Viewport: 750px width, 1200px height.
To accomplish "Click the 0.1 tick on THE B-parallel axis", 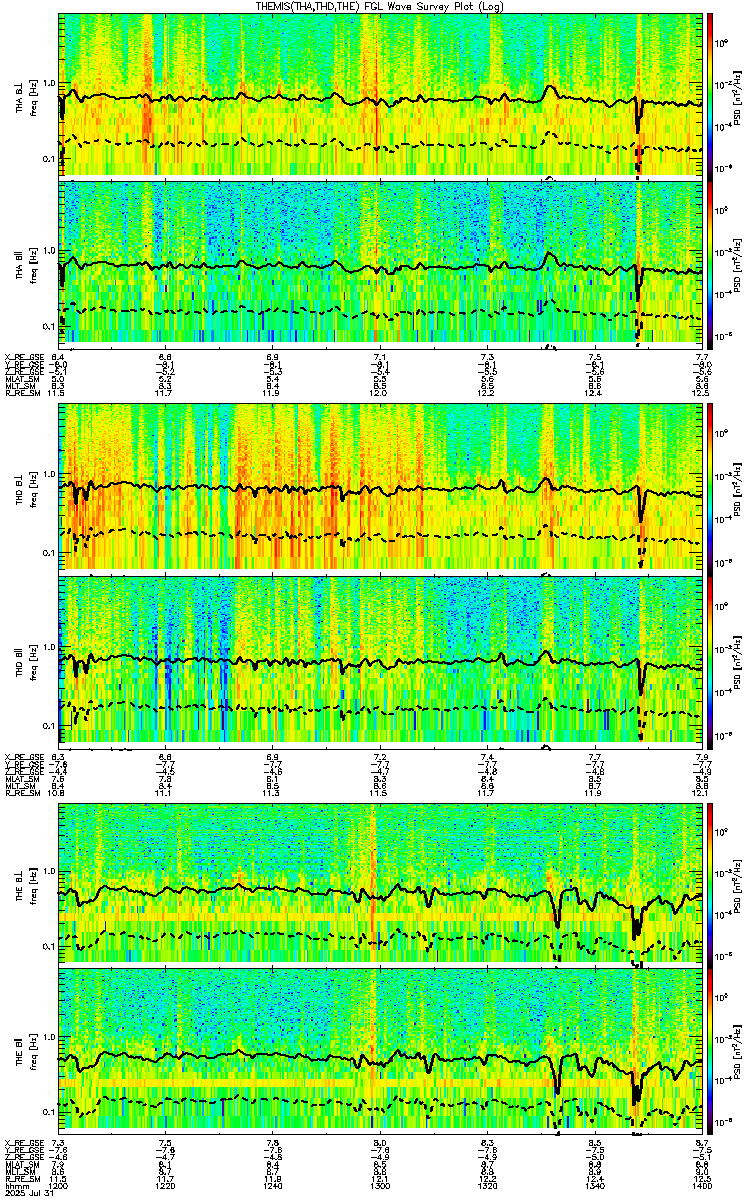I will point(49,1111).
